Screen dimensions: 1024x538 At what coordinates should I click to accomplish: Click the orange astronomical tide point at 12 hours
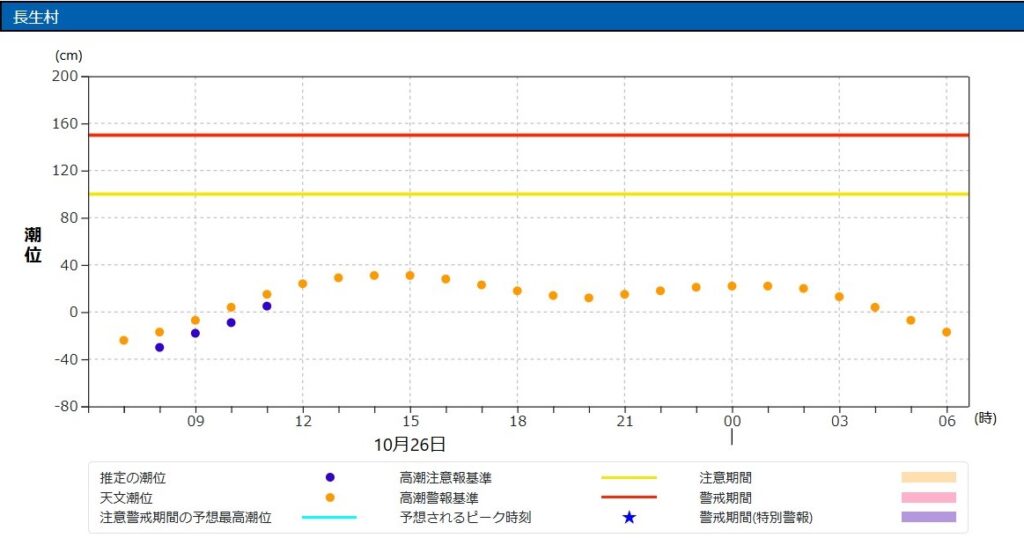(x=302, y=284)
